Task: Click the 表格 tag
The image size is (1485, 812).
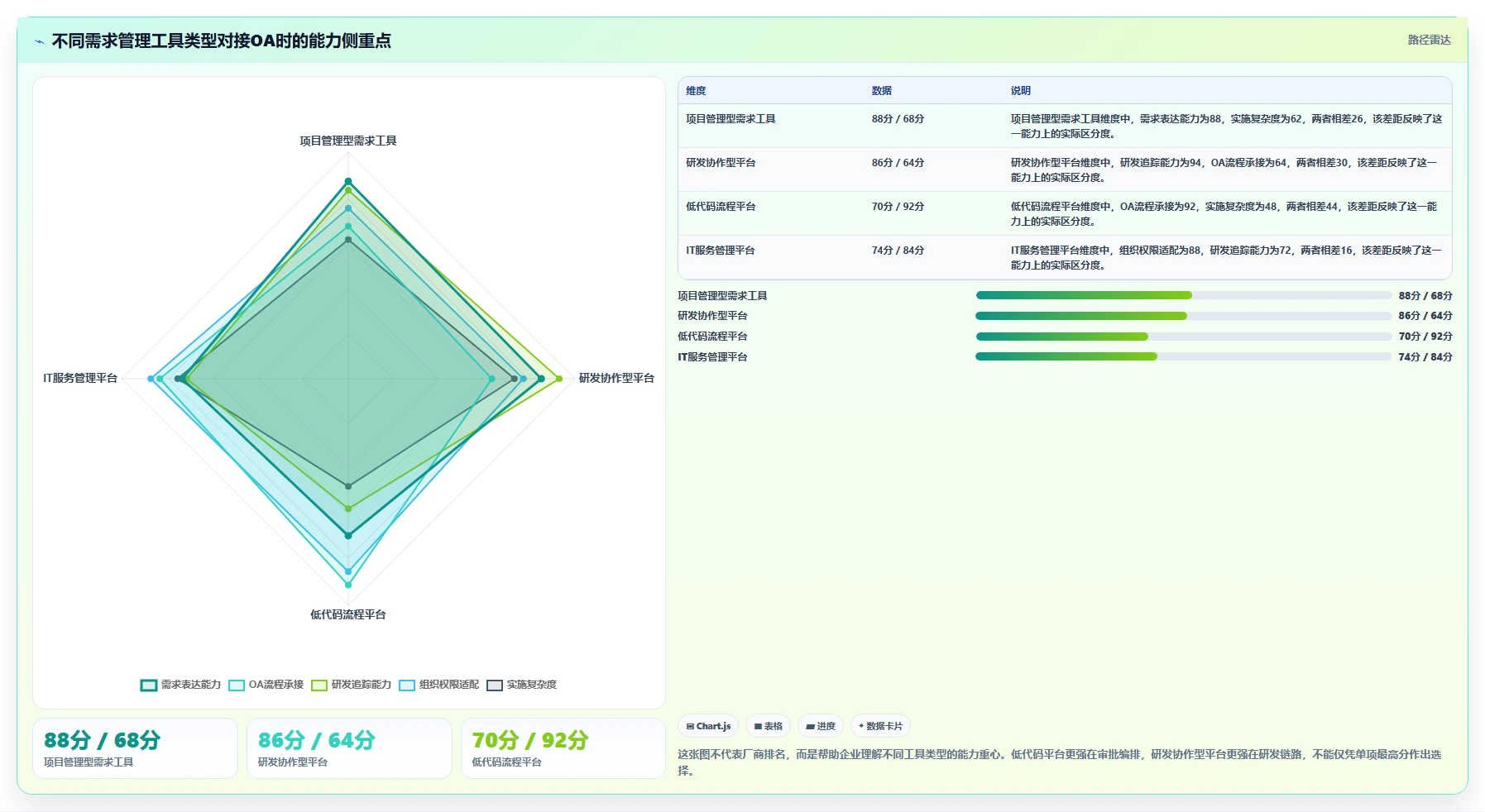Action: point(768,726)
